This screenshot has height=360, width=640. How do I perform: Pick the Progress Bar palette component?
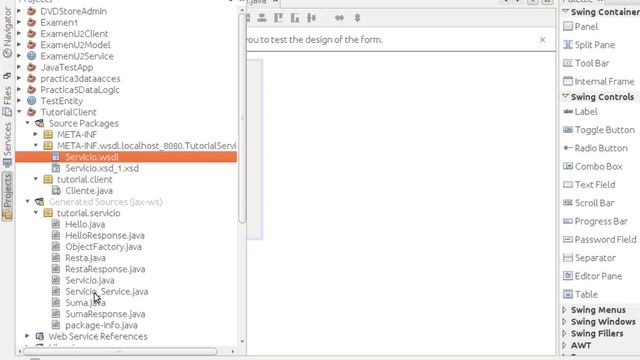[x=595, y=221]
